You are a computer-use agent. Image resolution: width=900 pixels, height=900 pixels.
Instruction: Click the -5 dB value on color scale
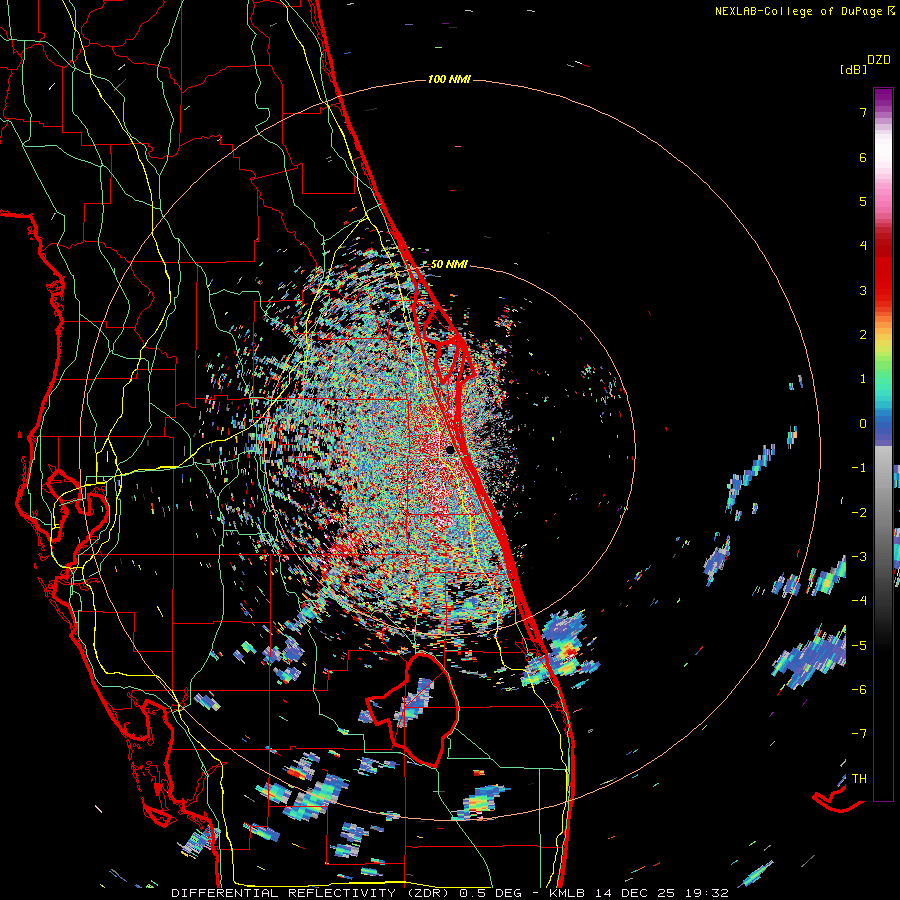859,645
